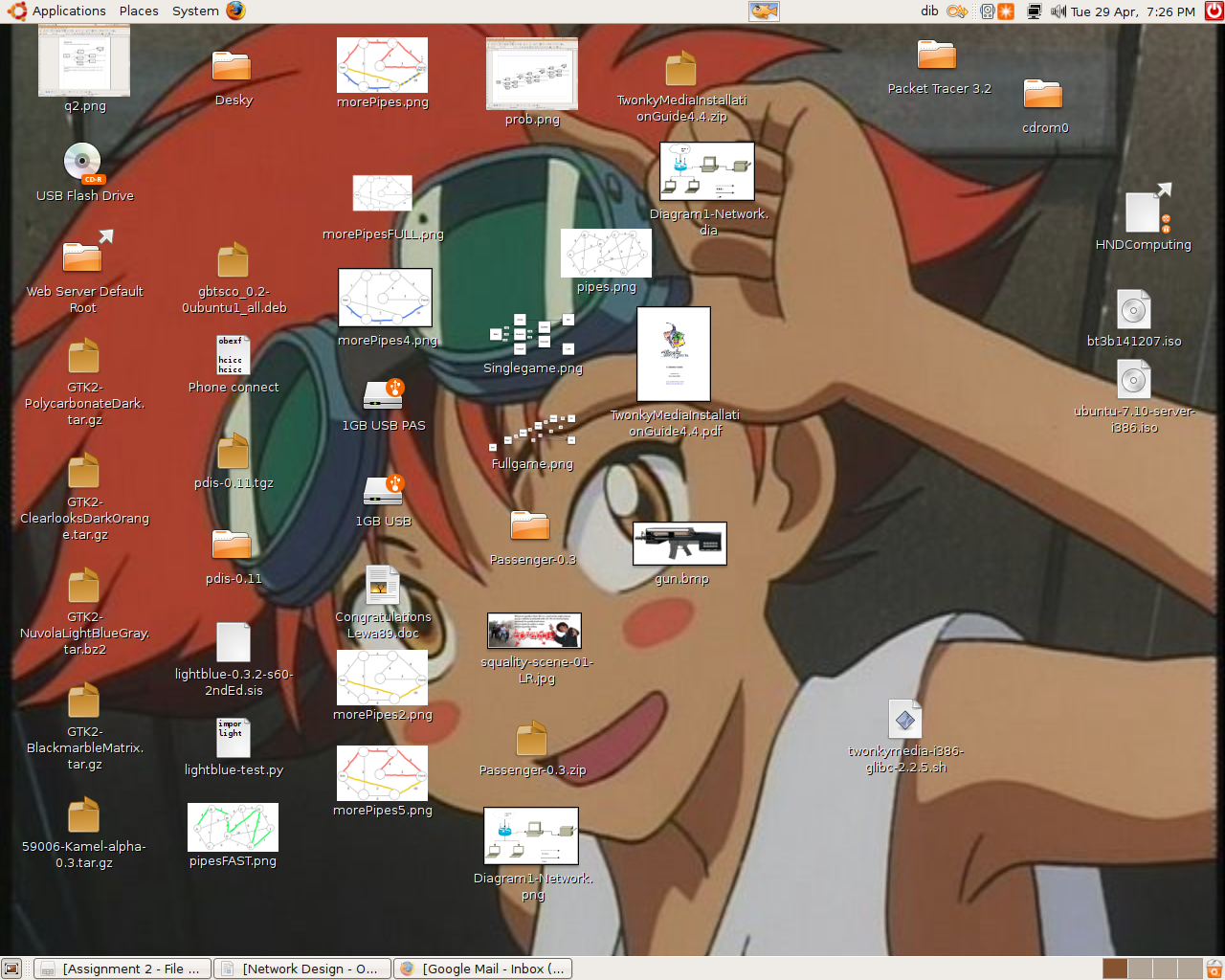
Task: Select the Diagram1-Network.png thumbnail
Action: (x=531, y=836)
